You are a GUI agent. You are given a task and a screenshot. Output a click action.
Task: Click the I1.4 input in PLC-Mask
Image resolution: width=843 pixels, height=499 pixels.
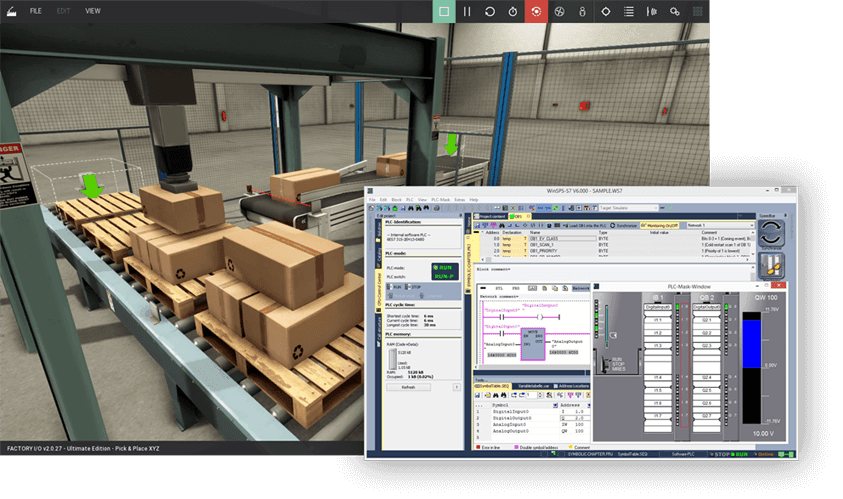[x=658, y=377]
